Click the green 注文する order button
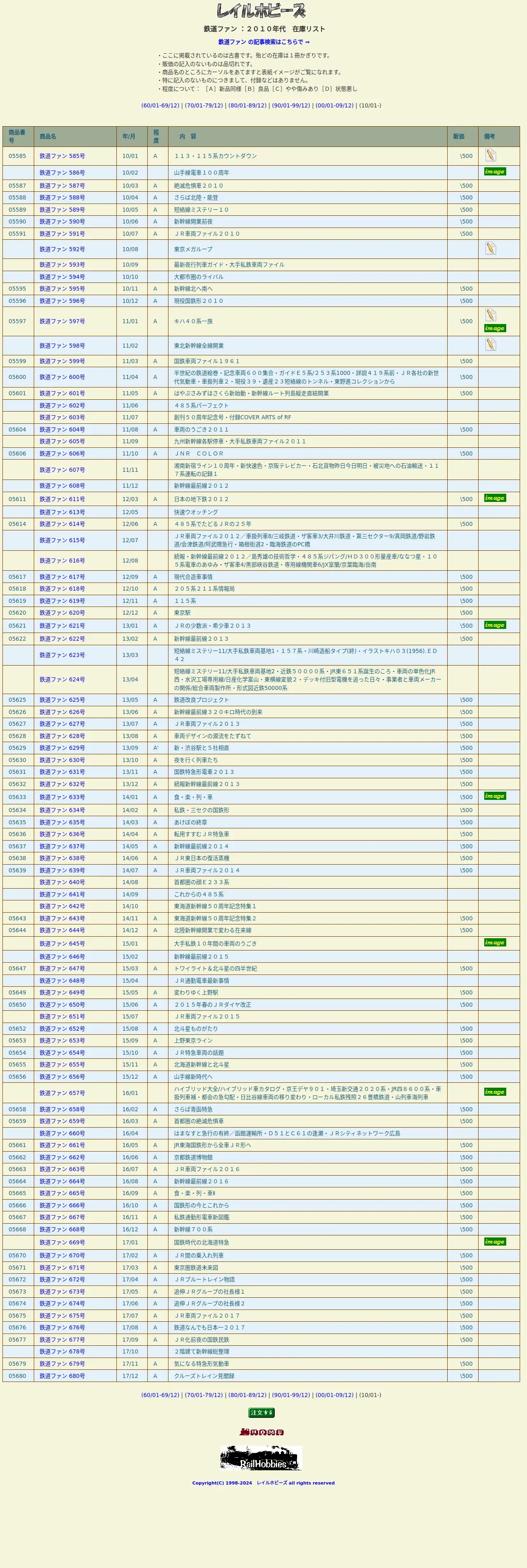The width and height of the screenshot is (527, 1568). [x=262, y=1413]
